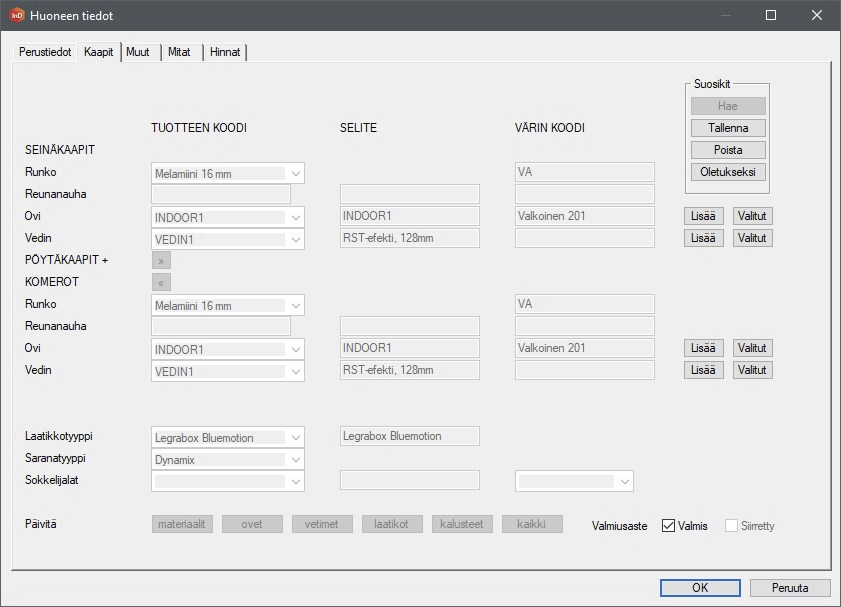Viewport: 841px width, 607px height.
Task: Toggle the Valmis checkbox
Action: pos(669,526)
